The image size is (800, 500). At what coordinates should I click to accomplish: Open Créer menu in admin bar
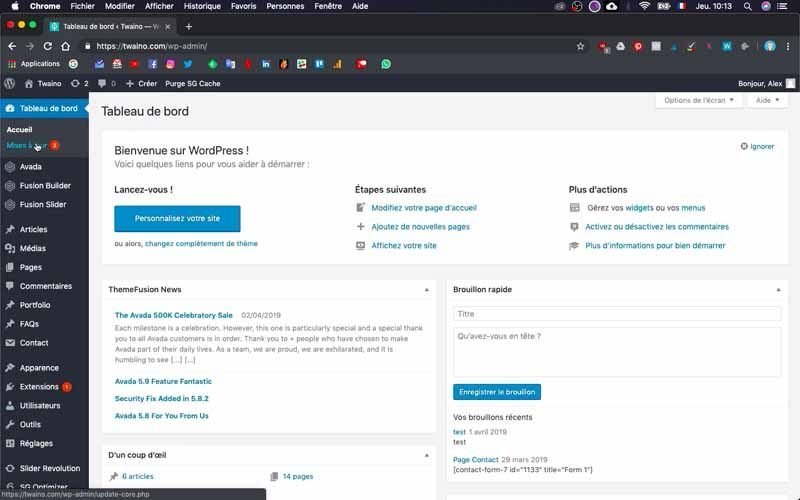(142, 83)
